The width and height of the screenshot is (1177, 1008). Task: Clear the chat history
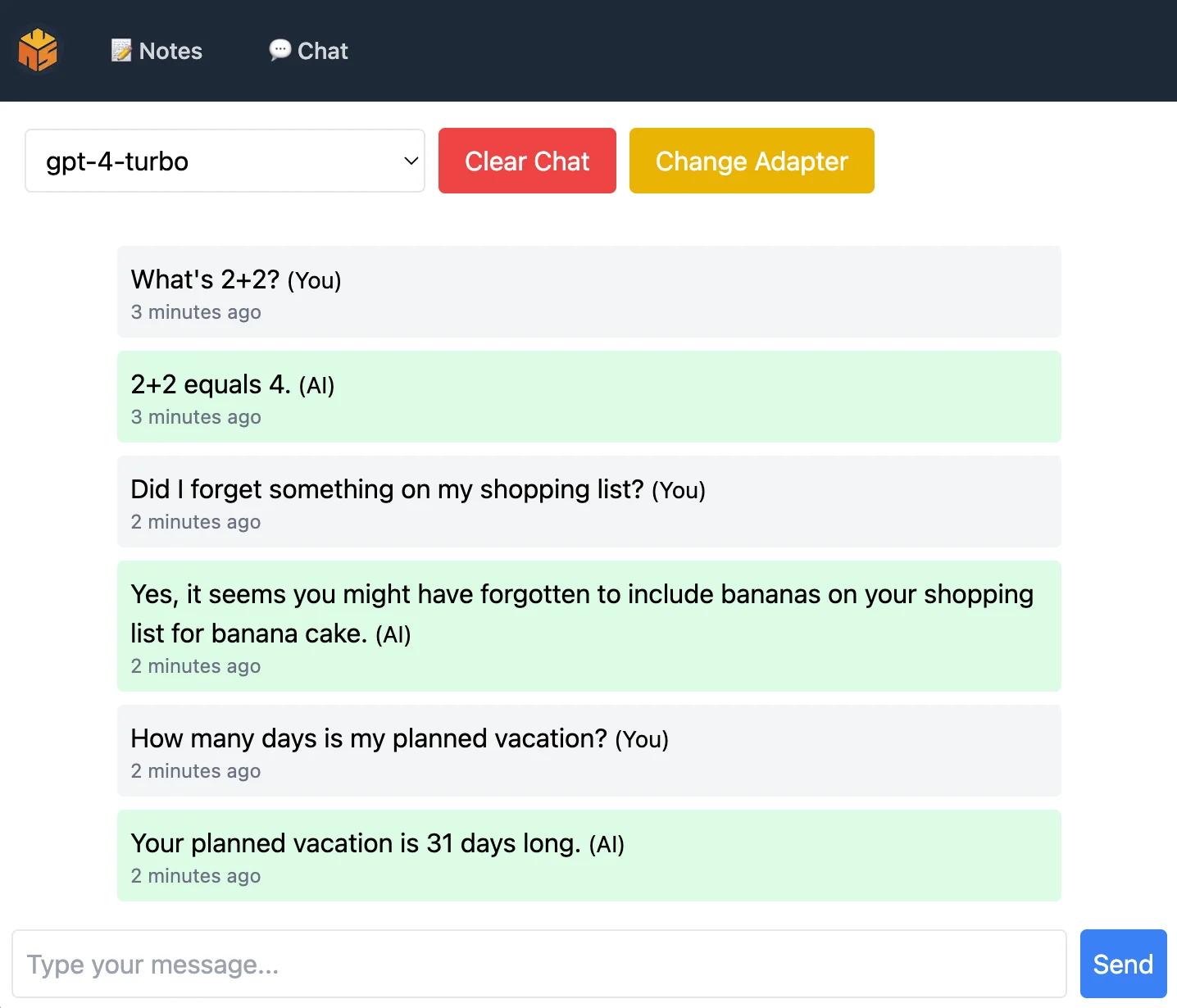coord(527,161)
